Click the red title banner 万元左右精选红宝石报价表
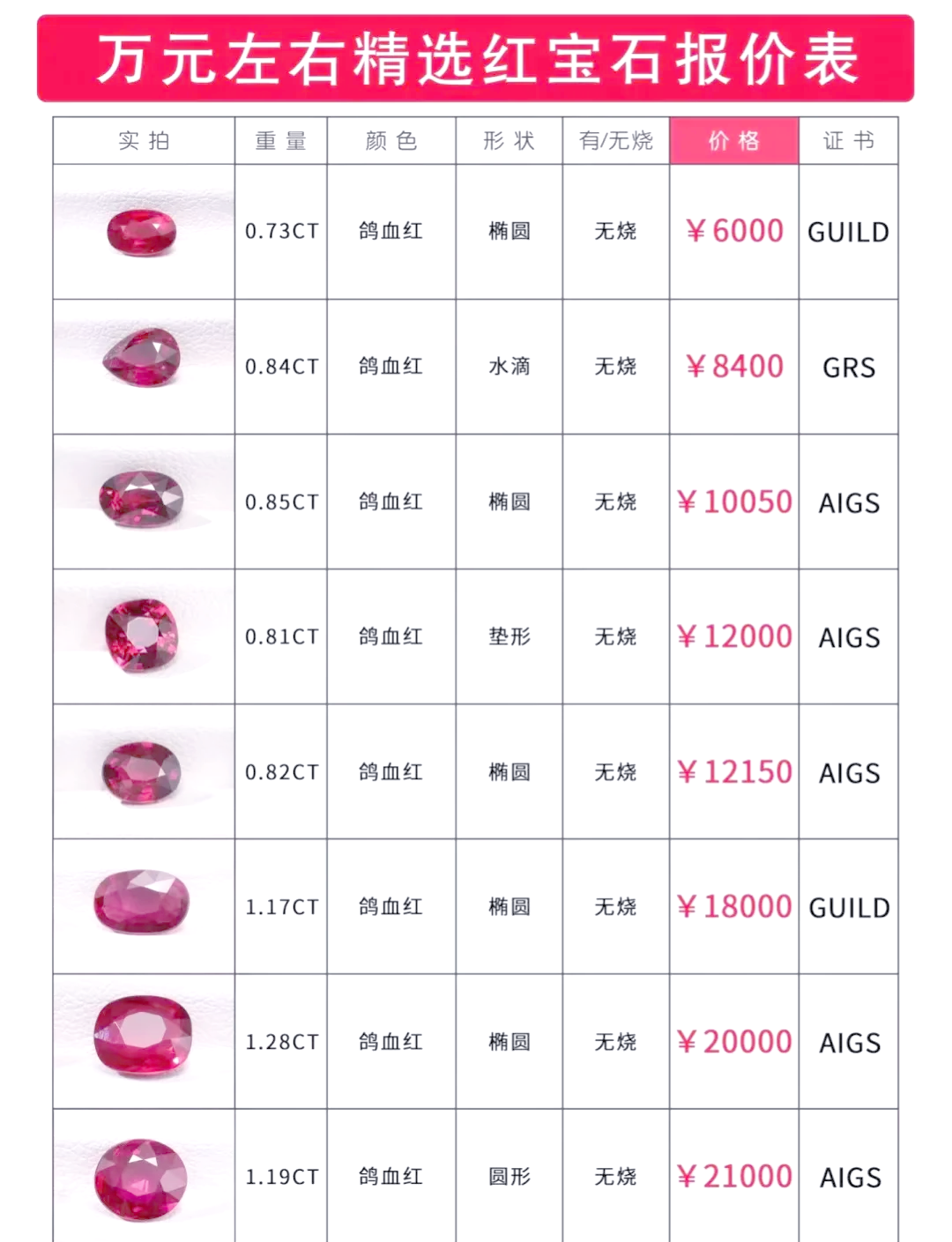This screenshot has width=952, height=1242. point(476,59)
